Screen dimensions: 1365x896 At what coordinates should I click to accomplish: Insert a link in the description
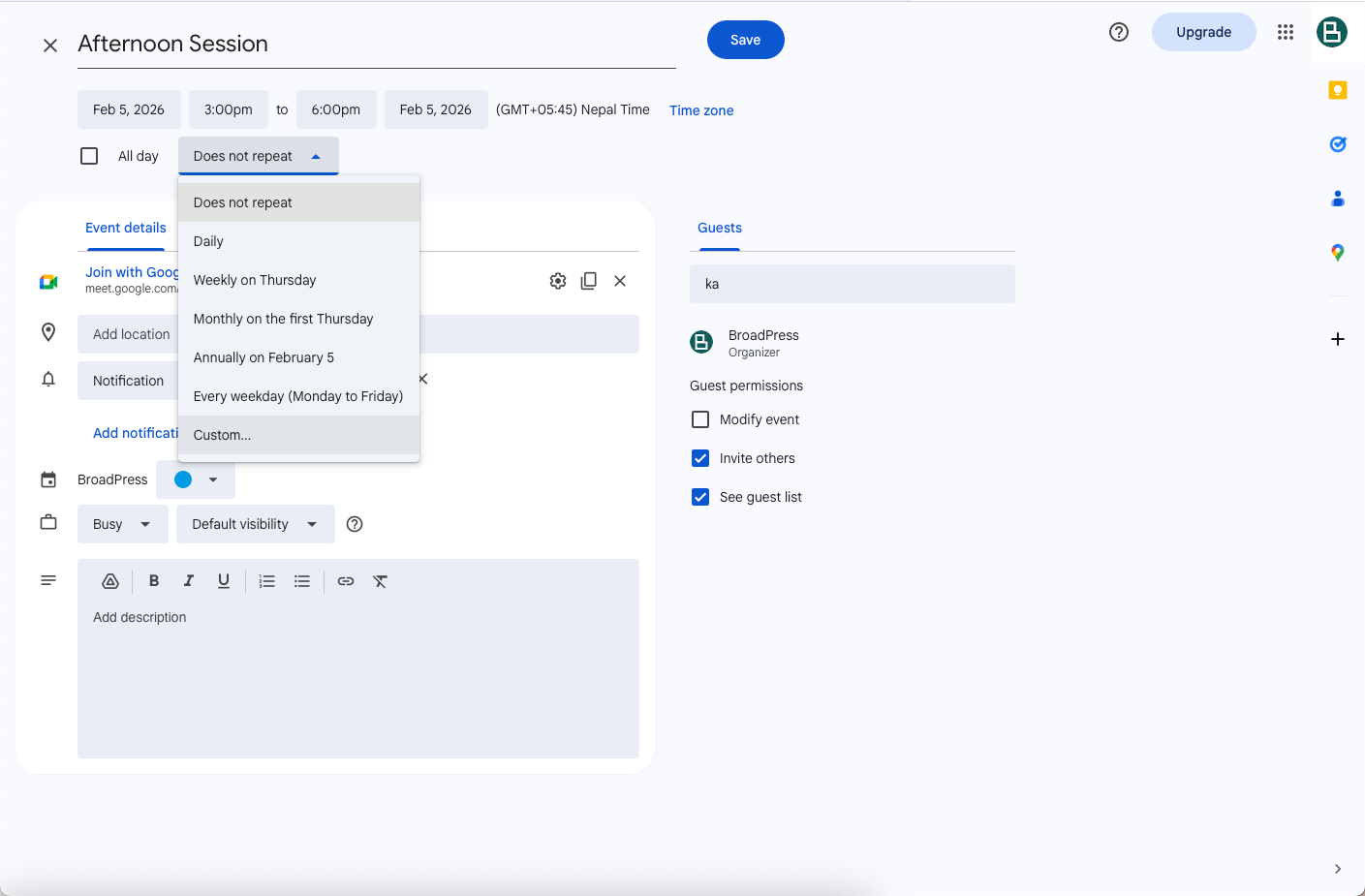pos(345,581)
